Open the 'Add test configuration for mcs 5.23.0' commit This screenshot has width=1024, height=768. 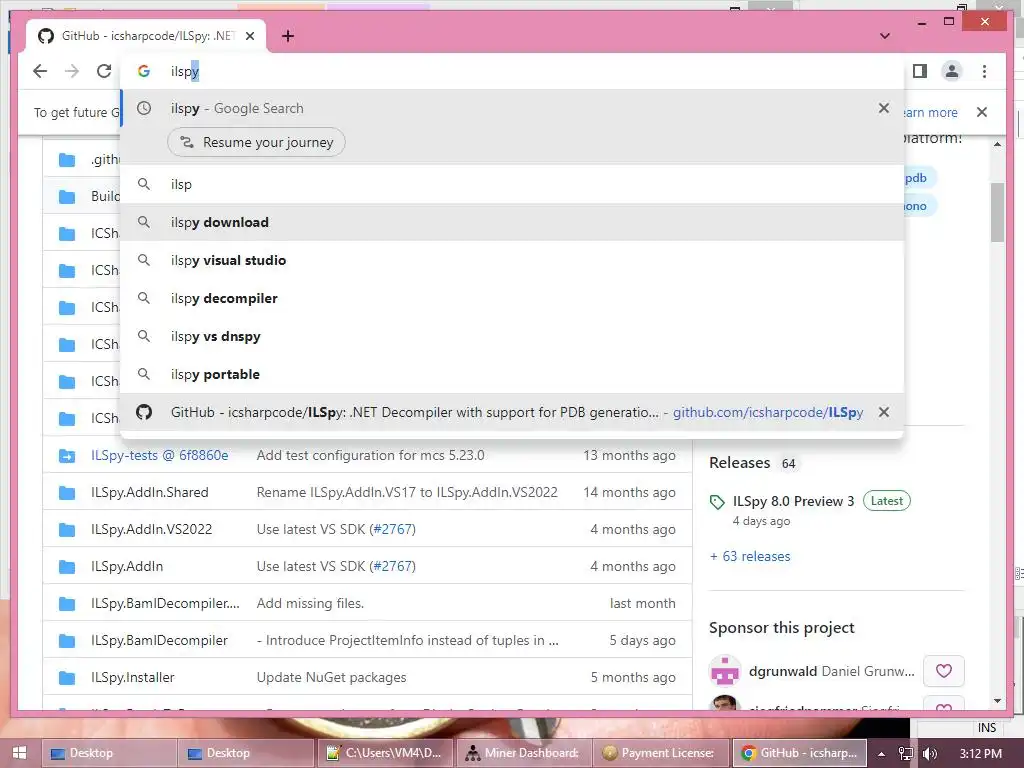pyautogui.click(x=370, y=455)
